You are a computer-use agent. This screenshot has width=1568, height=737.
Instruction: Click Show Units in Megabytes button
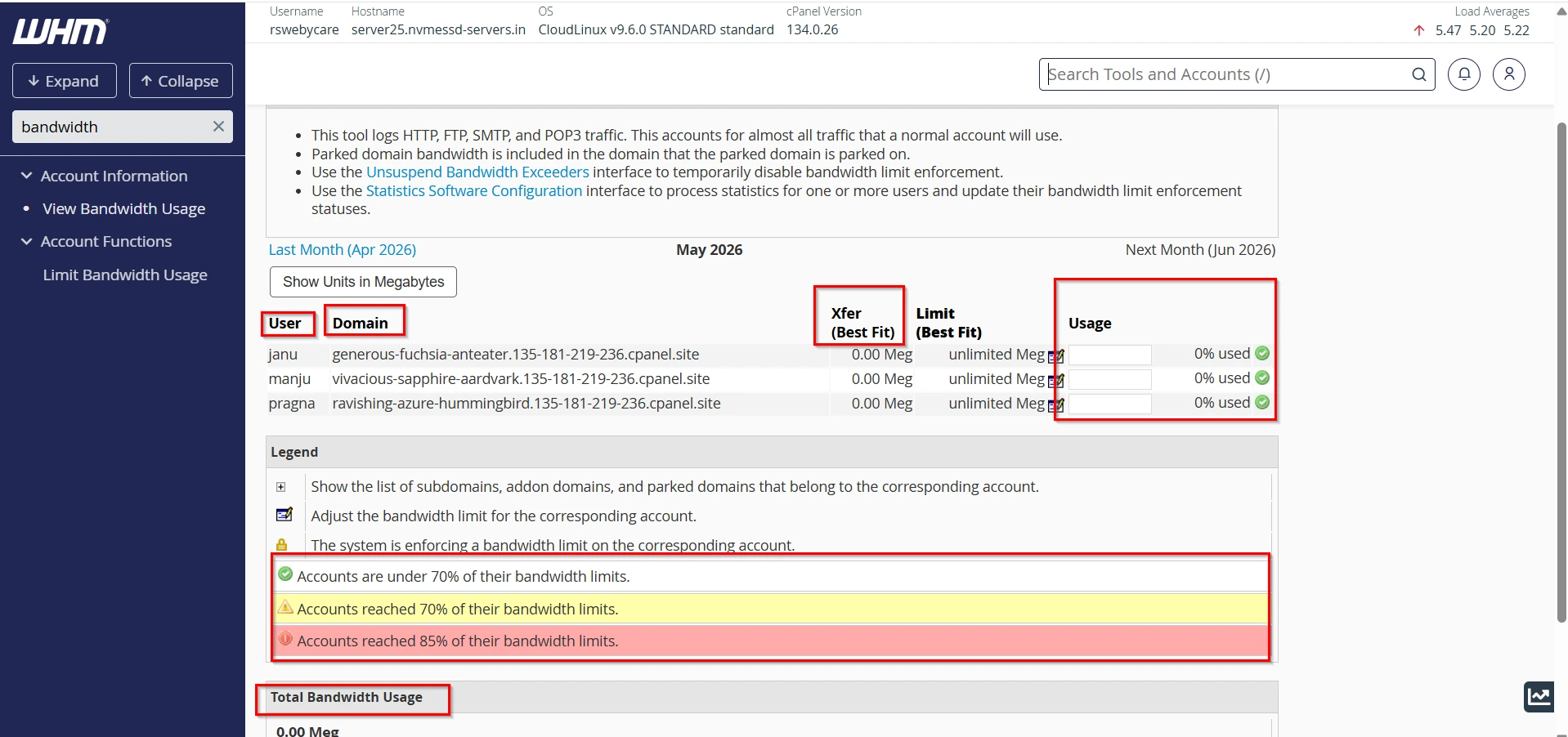pyautogui.click(x=363, y=282)
